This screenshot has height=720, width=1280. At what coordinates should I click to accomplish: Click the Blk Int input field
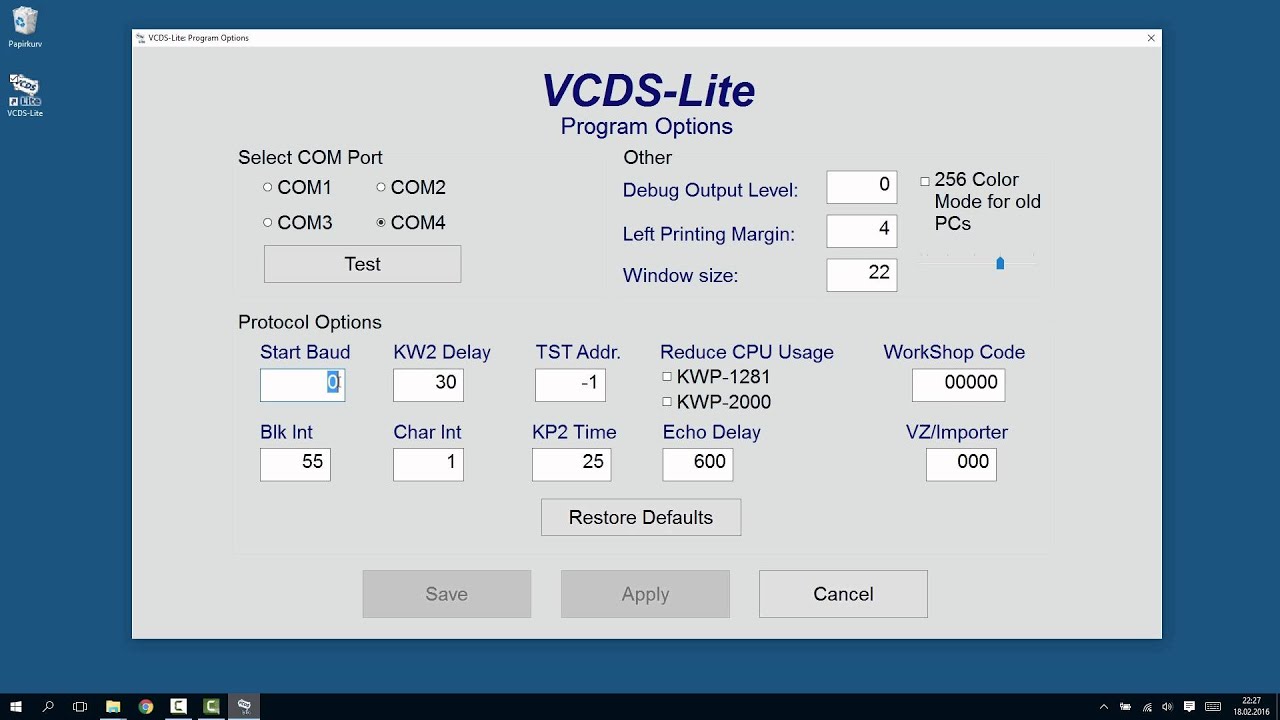pos(295,464)
